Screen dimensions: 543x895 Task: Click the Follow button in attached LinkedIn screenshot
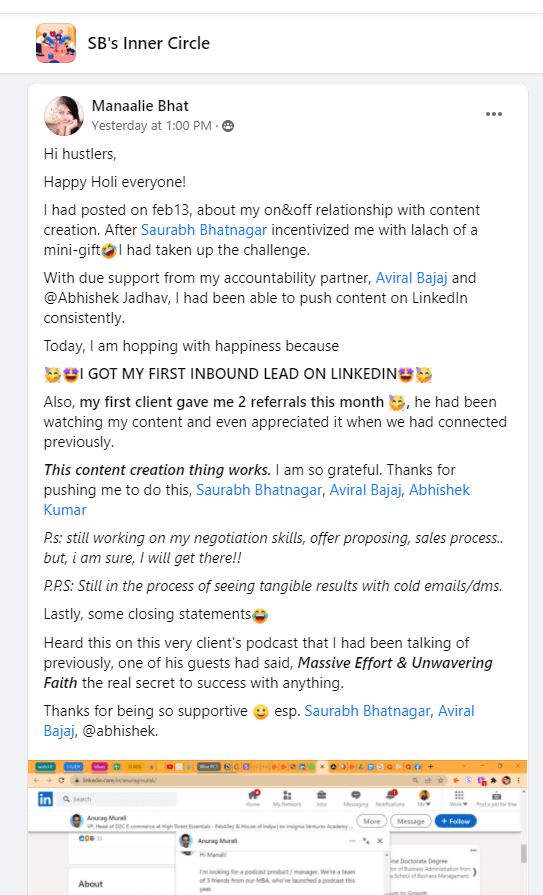(x=456, y=821)
